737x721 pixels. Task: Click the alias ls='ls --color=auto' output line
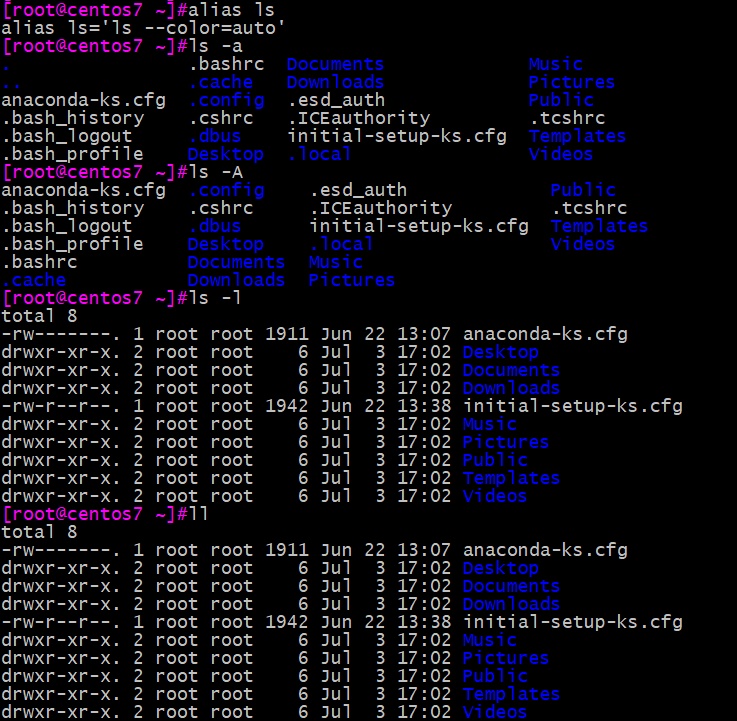(x=143, y=28)
